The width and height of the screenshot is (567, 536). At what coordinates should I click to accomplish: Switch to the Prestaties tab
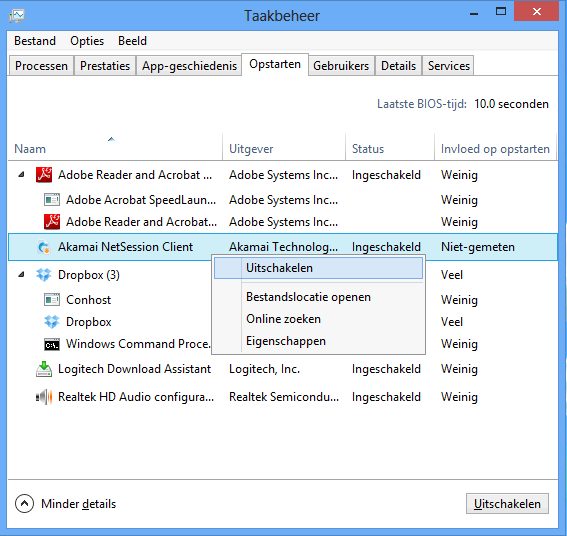105,66
